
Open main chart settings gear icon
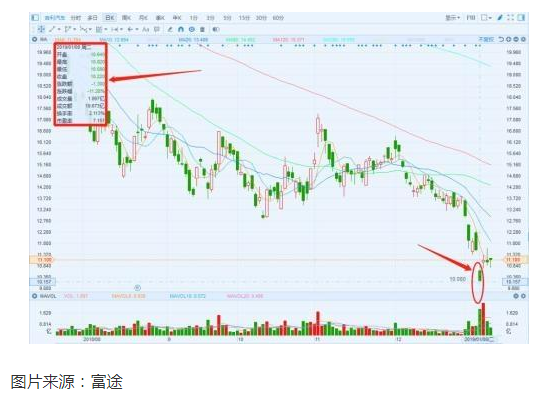click(x=523, y=40)
